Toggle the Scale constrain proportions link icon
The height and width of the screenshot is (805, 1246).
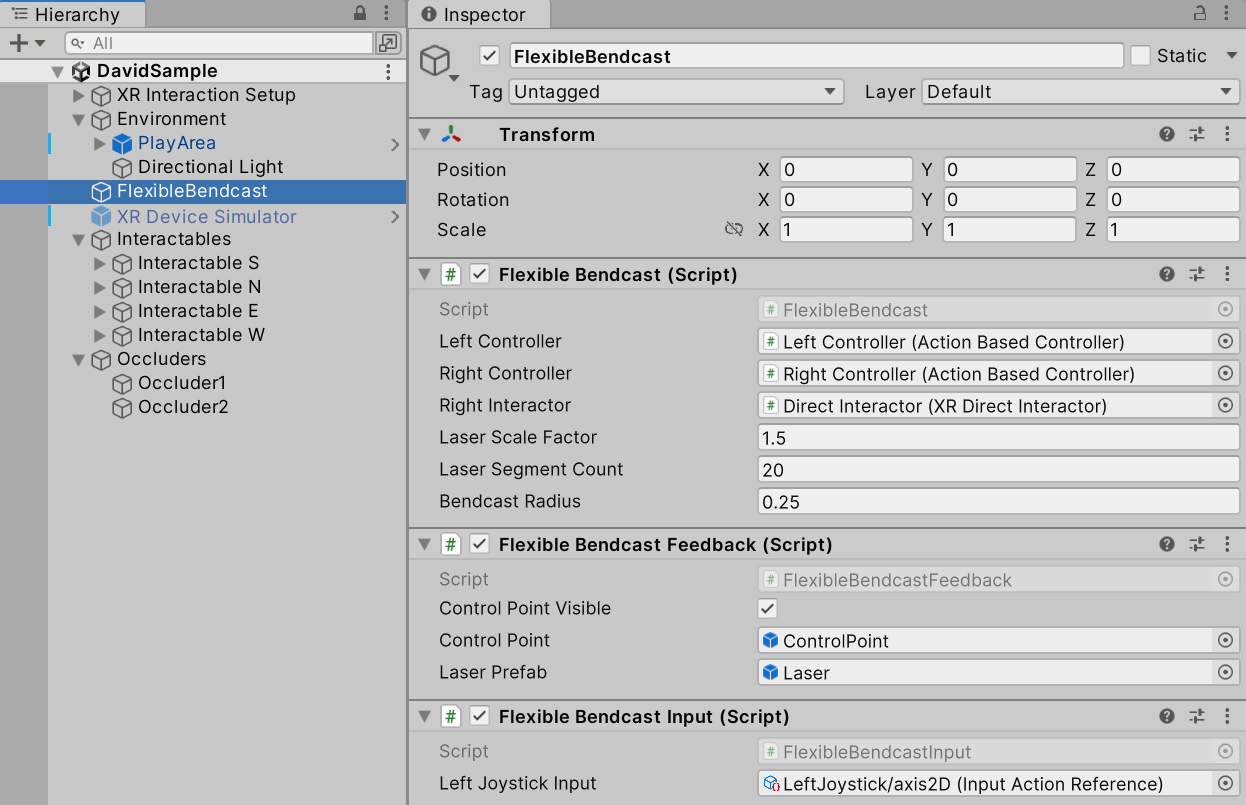734,230
